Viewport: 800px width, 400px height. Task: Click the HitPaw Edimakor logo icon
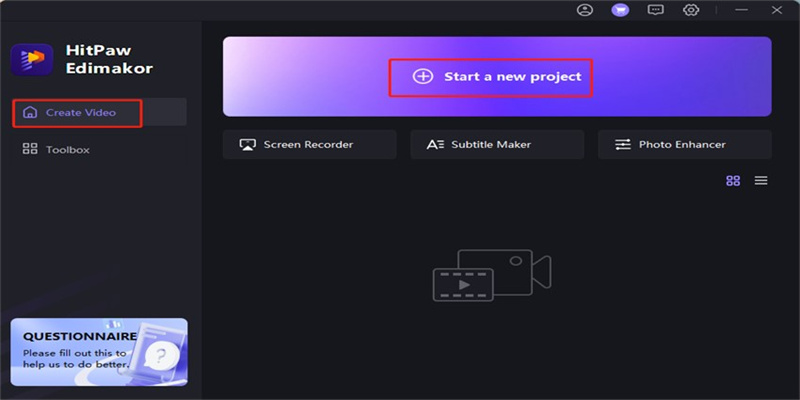(x=32, y=60)
